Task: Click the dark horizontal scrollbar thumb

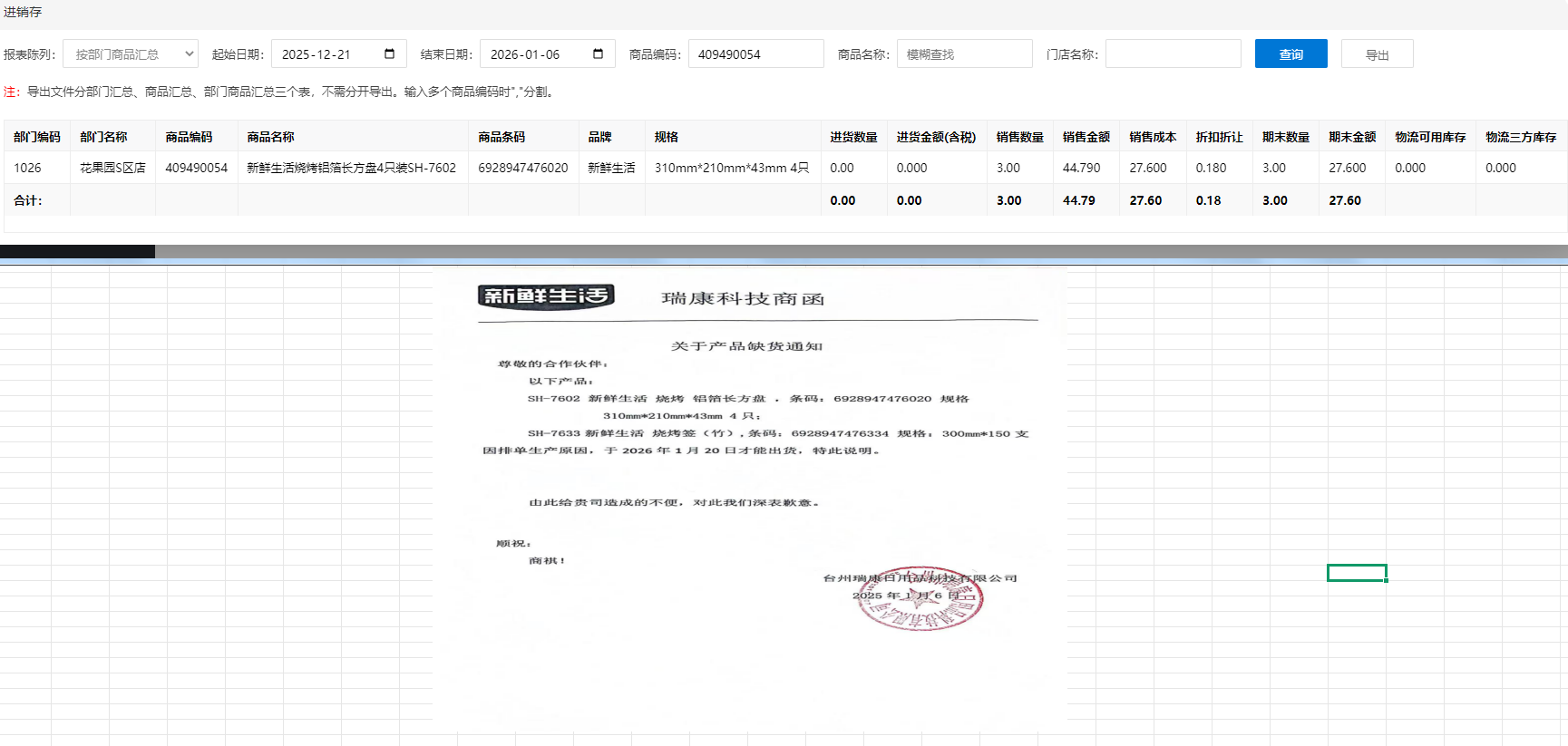Action: click(x=77, y=251)
